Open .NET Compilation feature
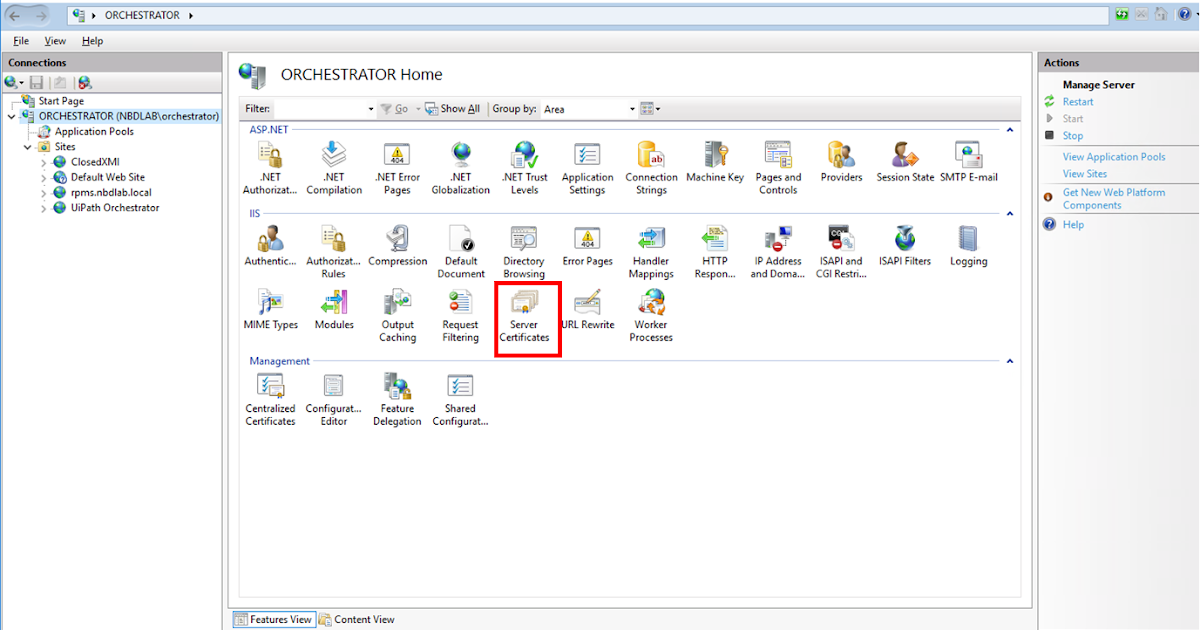The image size is (1200, 630). tap(334, 168)
